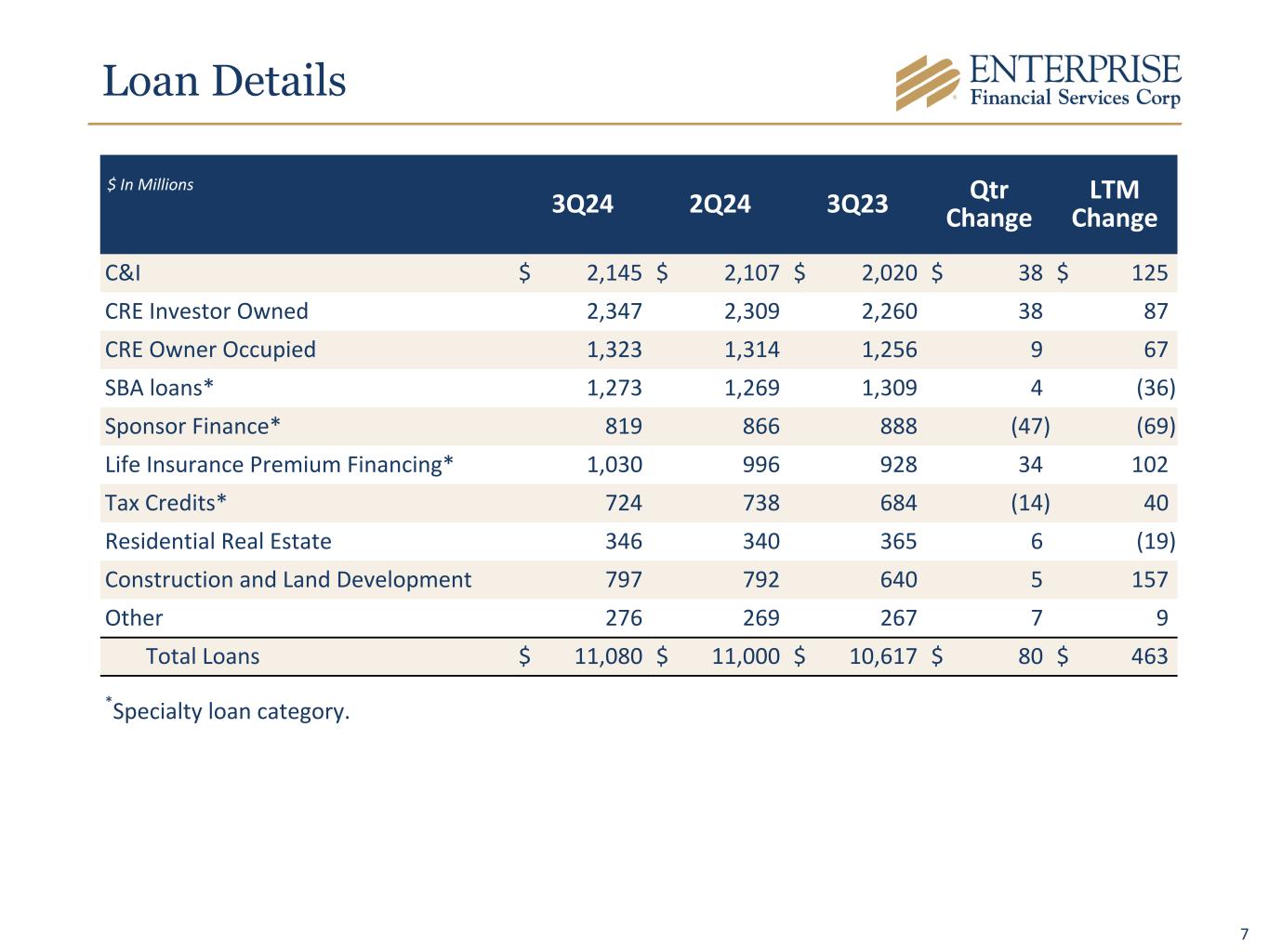1269x952 pixels.
Task: Select the 2Q24 column header
Action: coord(720,204)
